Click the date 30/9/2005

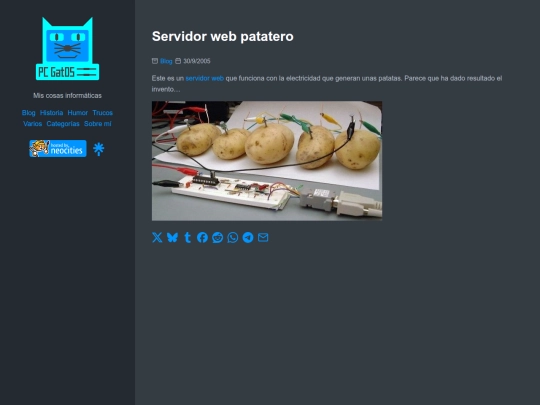(x=197, y=61)
